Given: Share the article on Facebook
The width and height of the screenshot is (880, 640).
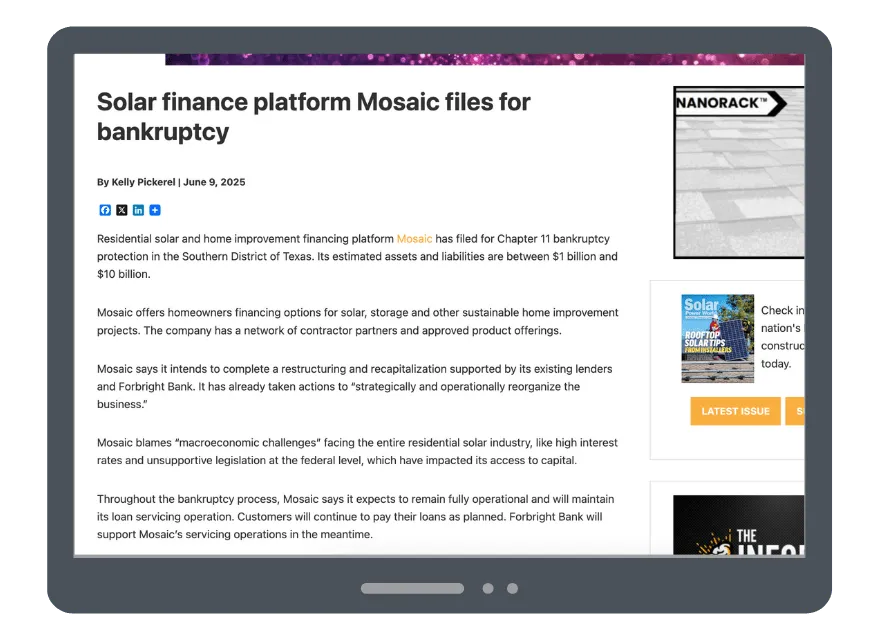Looking at the screenshot, I should tap(105, 210).
